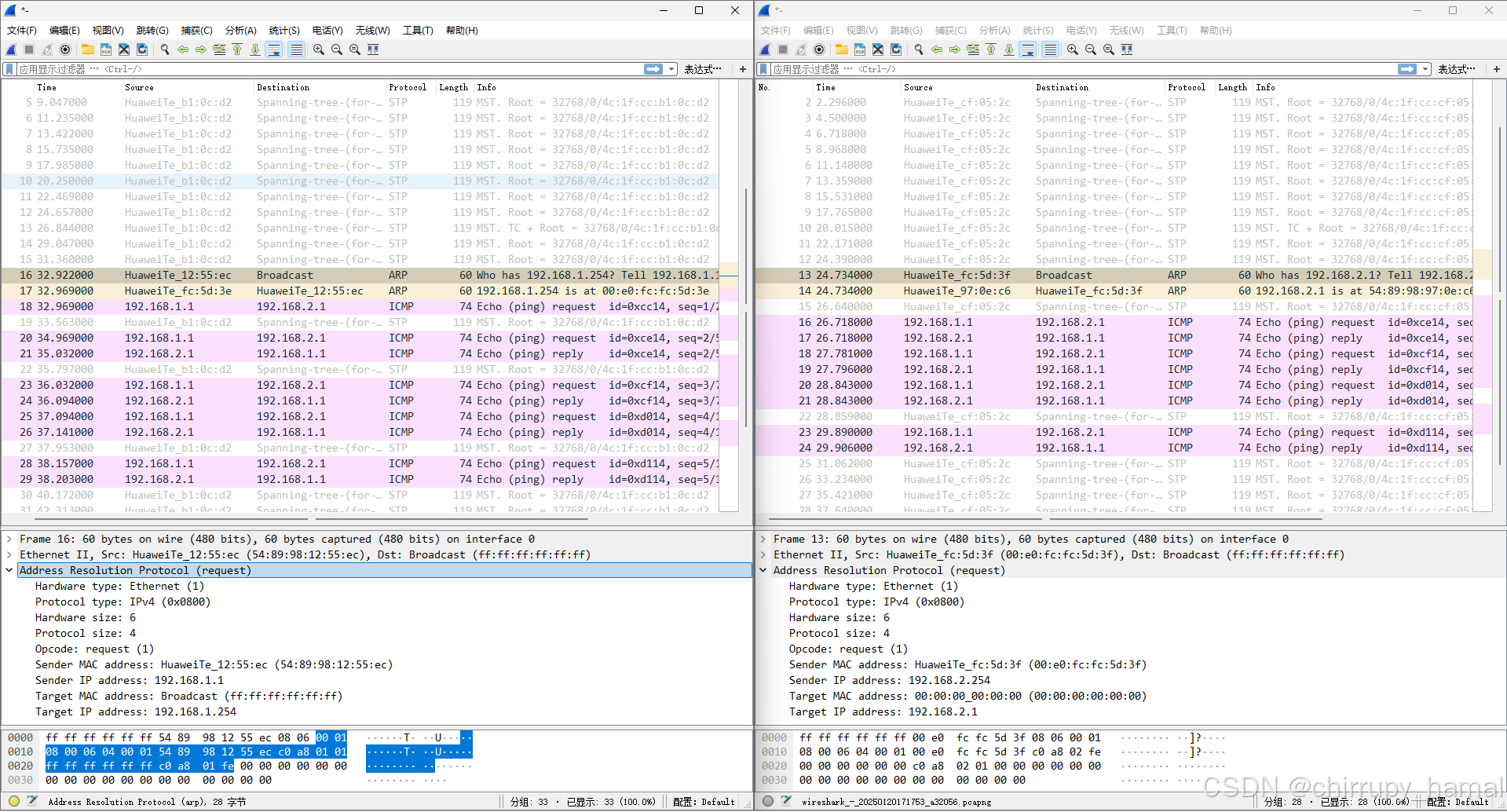Expand Ethernet II tree in right window

763,554
